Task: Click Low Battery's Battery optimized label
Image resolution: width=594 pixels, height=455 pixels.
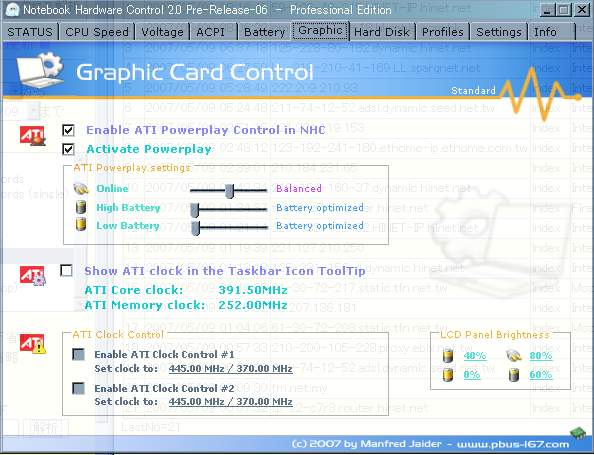Action: pos(320,226)
